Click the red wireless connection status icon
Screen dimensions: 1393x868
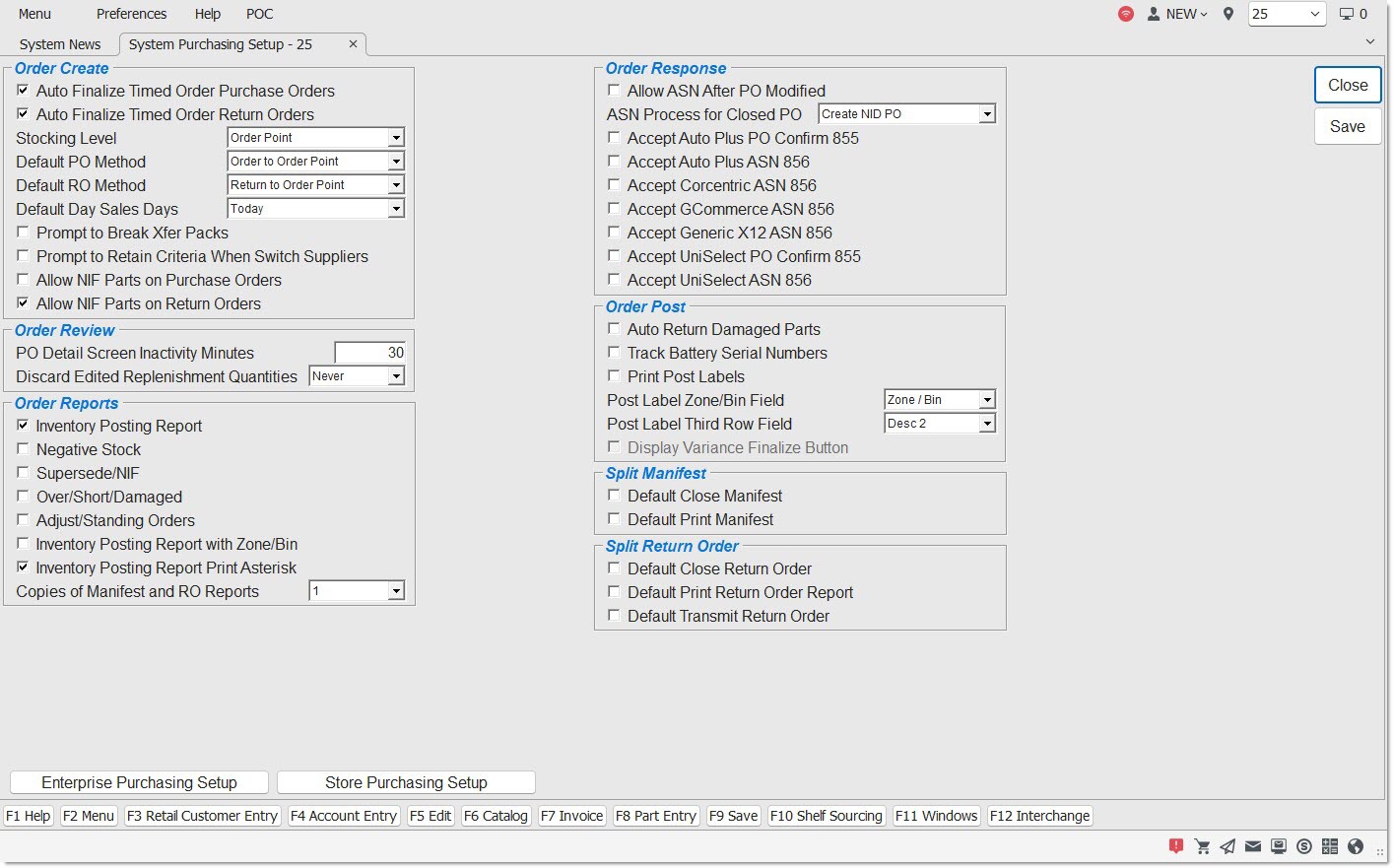tap(1126, 14)
